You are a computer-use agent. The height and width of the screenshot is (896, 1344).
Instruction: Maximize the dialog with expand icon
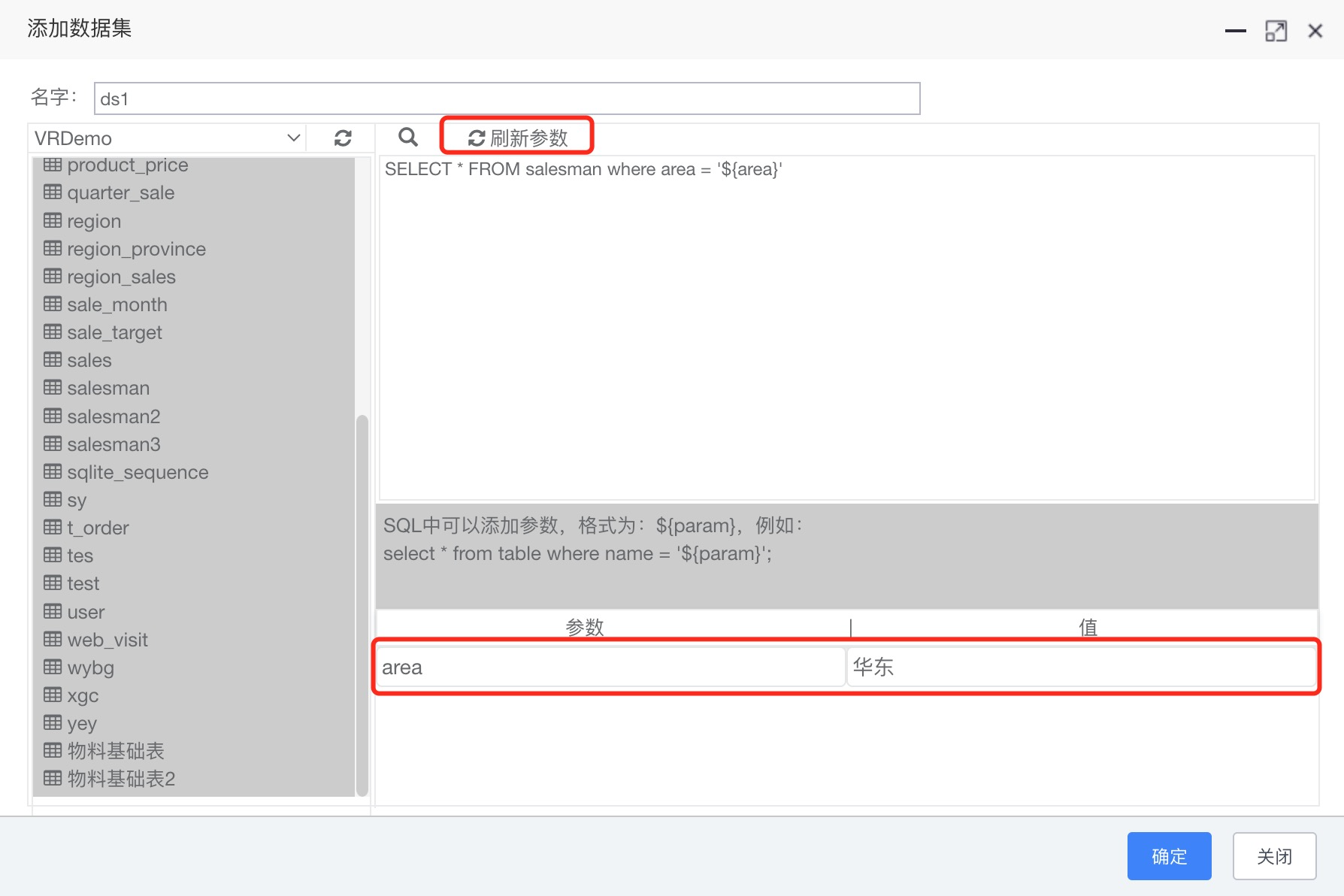[1276, 31]
